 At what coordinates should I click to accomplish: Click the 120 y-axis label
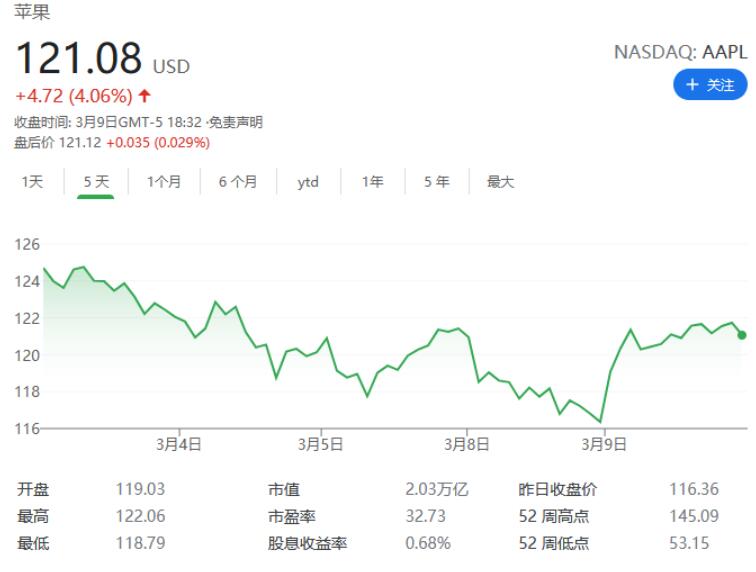point(27,355)
